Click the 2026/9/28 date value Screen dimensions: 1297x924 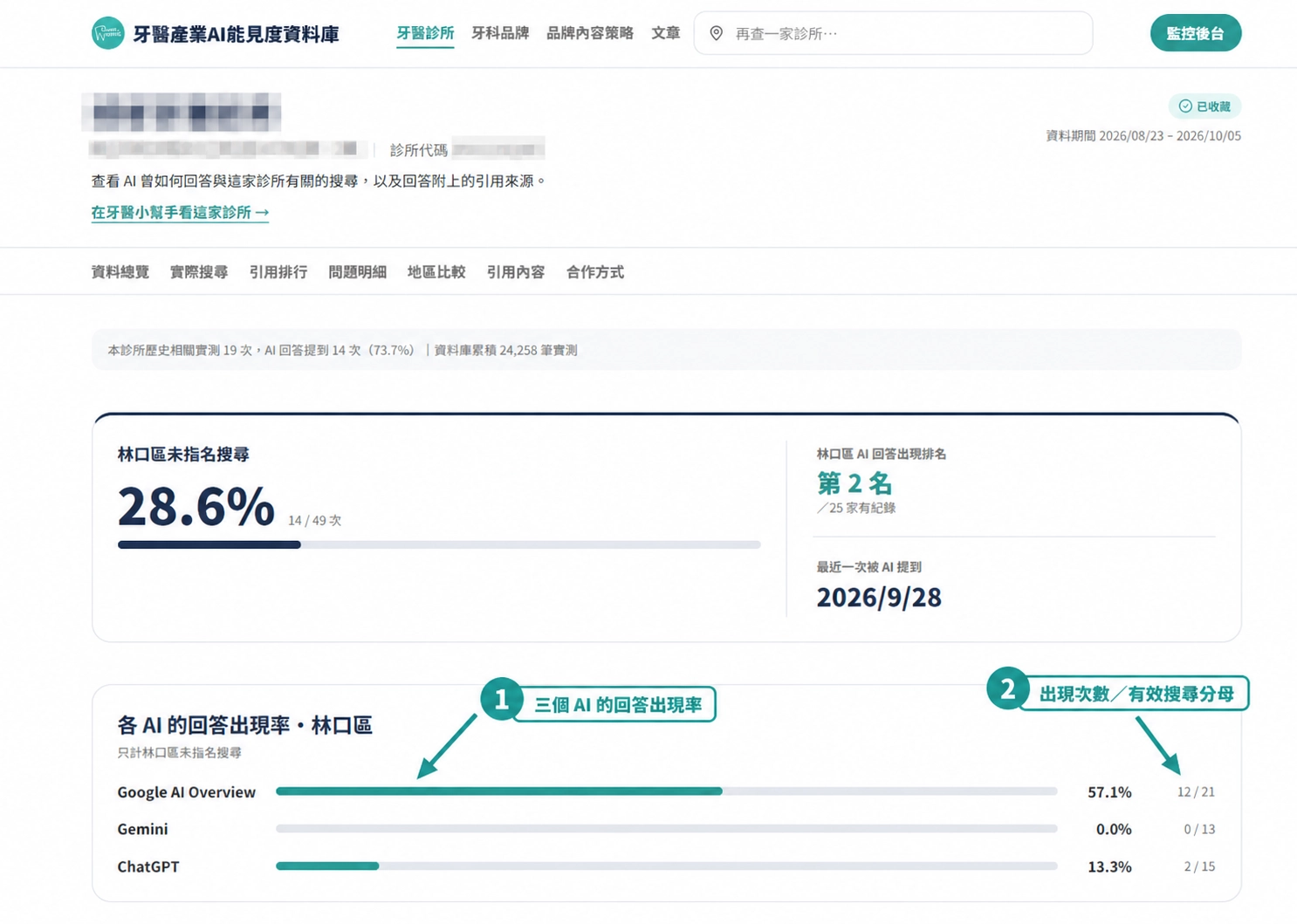point(879,597)
